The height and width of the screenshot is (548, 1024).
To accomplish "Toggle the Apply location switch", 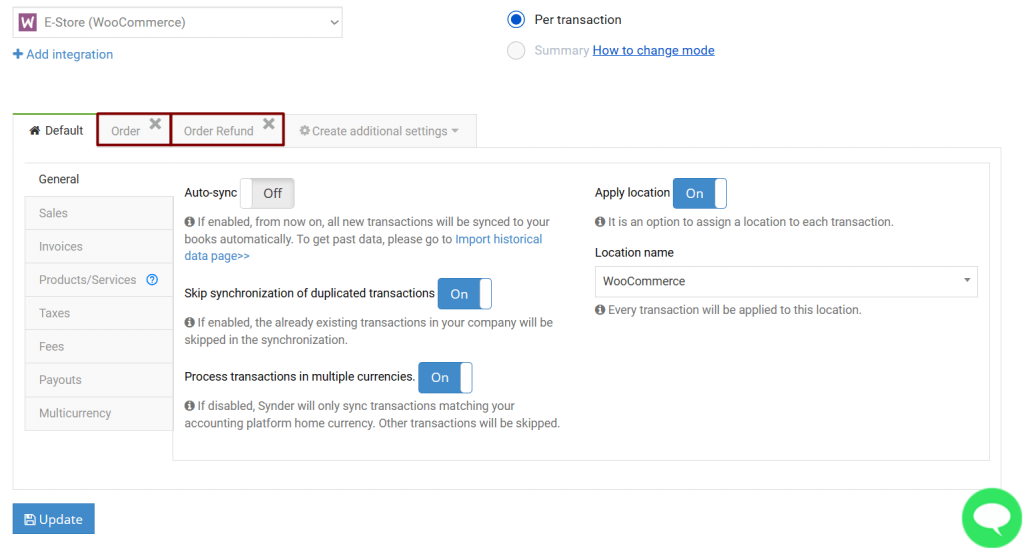I will point(700,193).
